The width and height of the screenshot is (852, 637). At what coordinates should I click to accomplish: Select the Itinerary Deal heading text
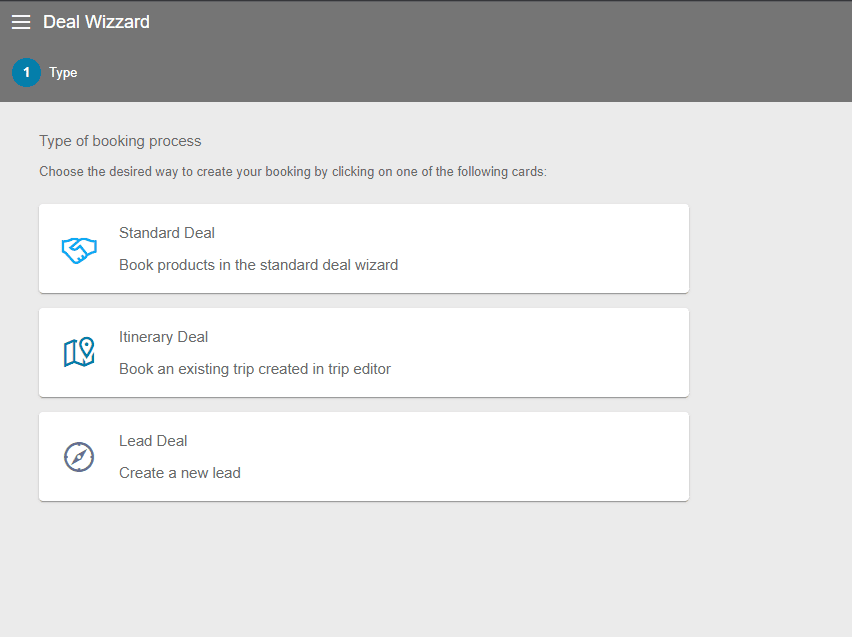(x=164, y=337)
